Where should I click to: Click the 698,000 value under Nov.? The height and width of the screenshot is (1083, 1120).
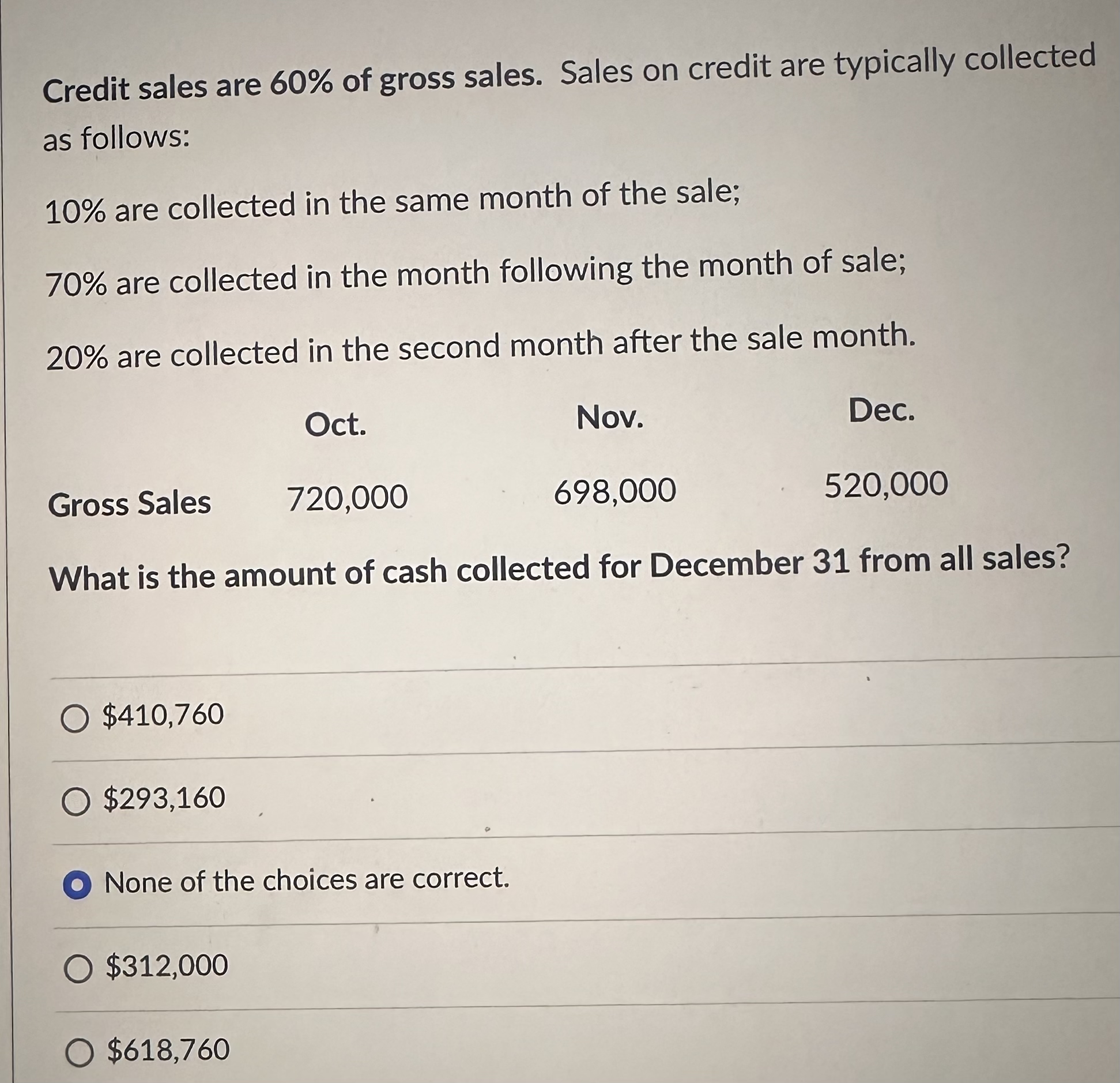(614, 493)
